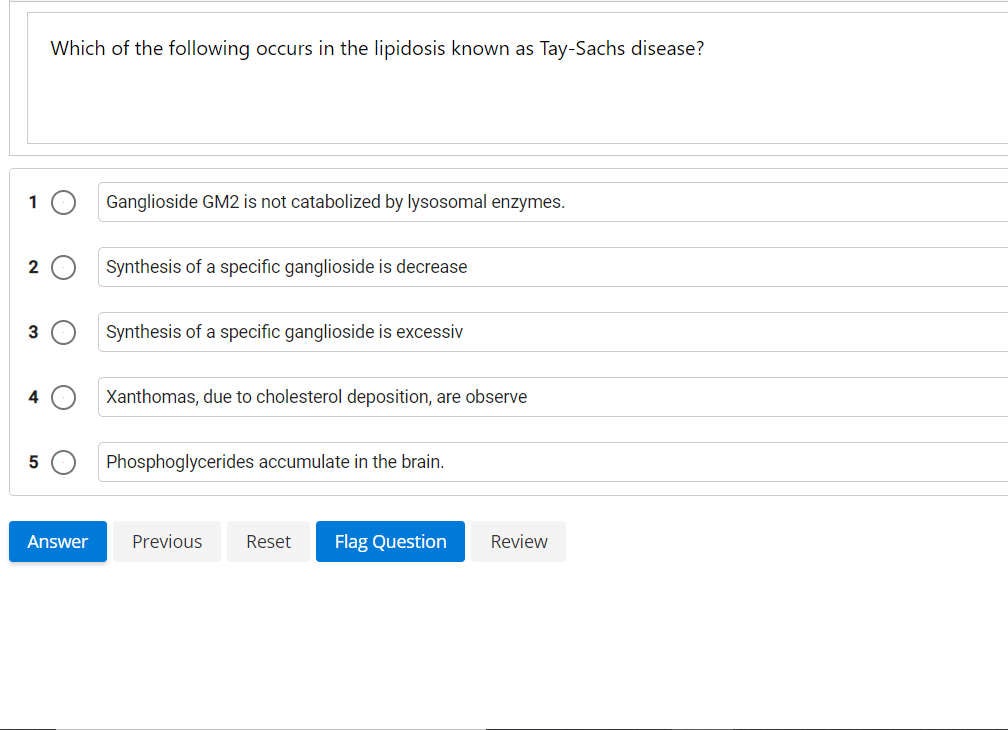Click the number 2 option label

pos(33,267)
